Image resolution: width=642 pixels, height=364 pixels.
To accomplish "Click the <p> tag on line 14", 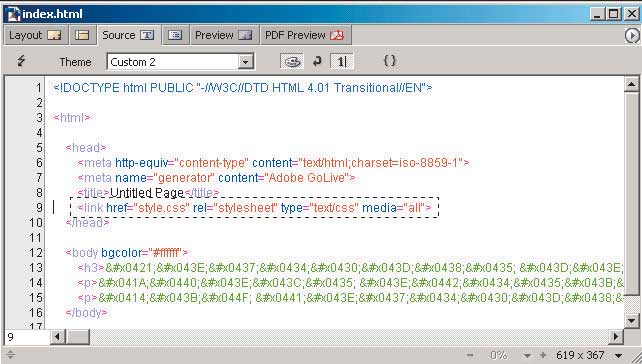I will click(x=87, y=283).
